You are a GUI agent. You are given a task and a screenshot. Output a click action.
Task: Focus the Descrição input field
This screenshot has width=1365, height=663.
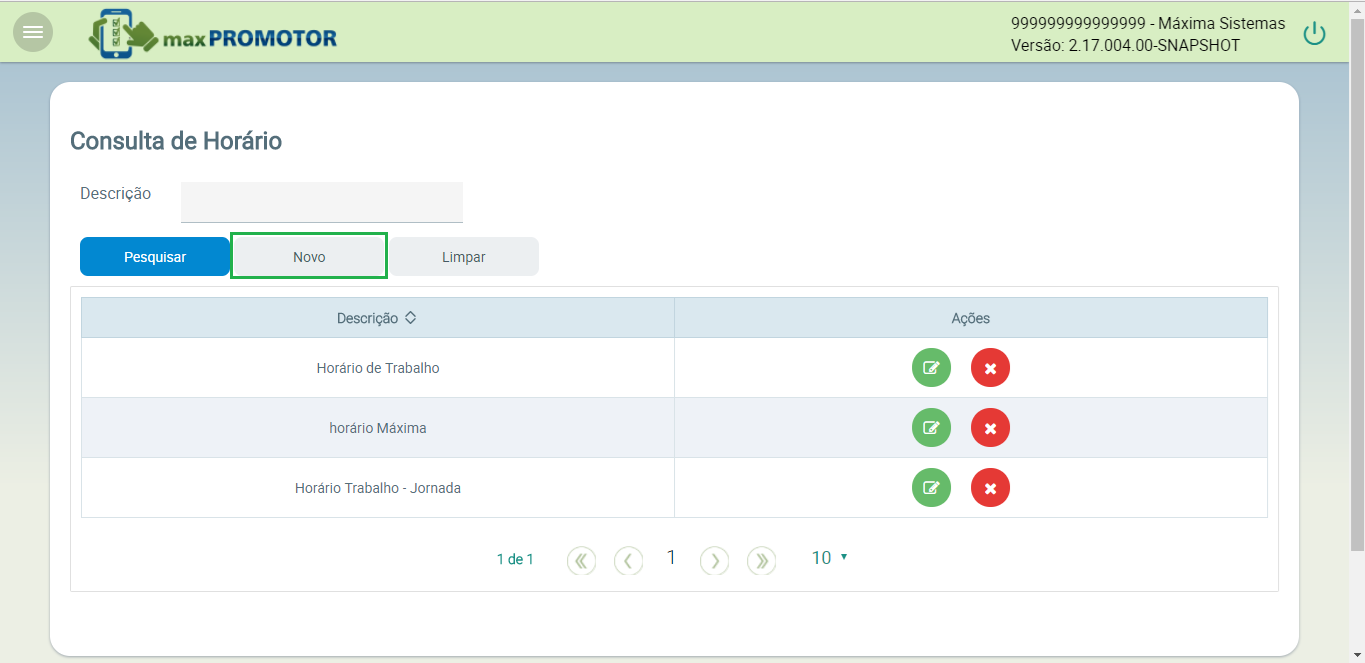[322, 202]
